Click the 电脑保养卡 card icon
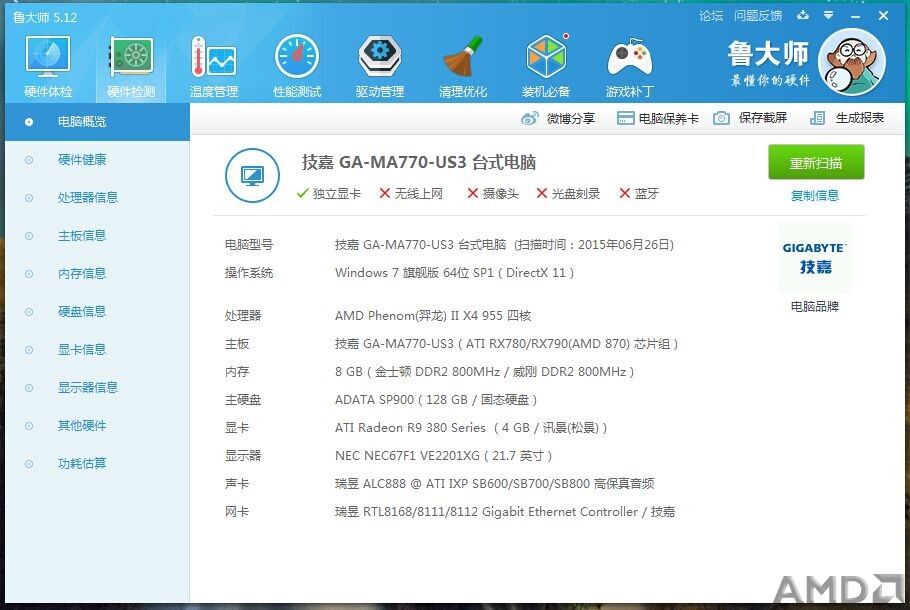 tap(625, 118)
